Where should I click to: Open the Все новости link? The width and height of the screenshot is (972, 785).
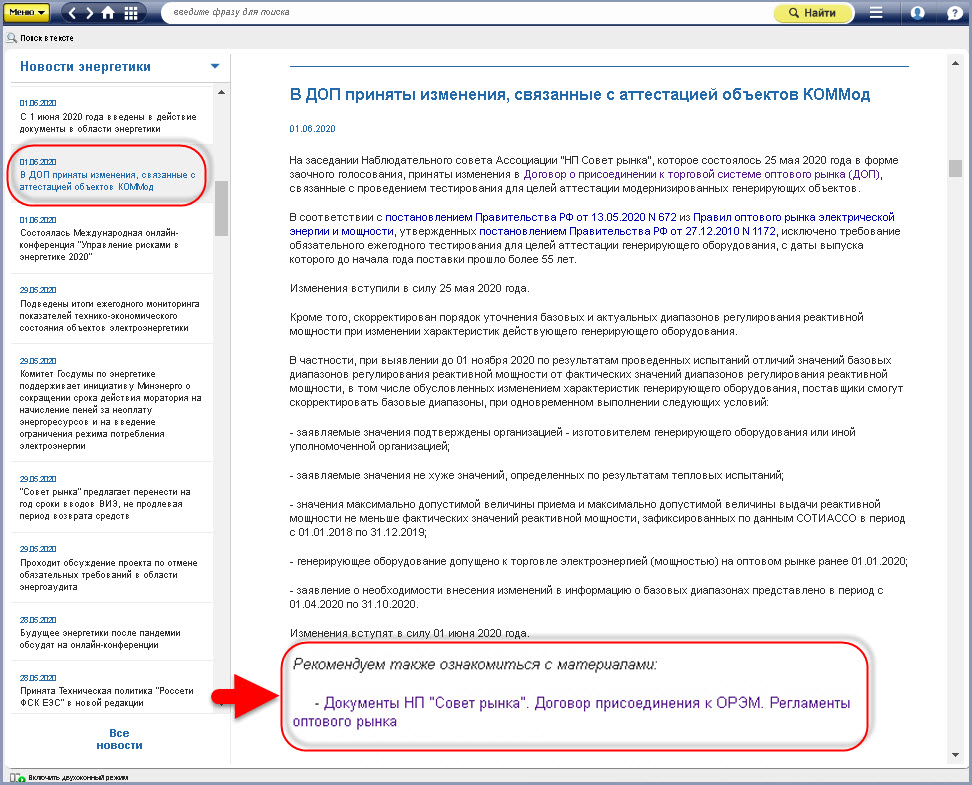119,739
